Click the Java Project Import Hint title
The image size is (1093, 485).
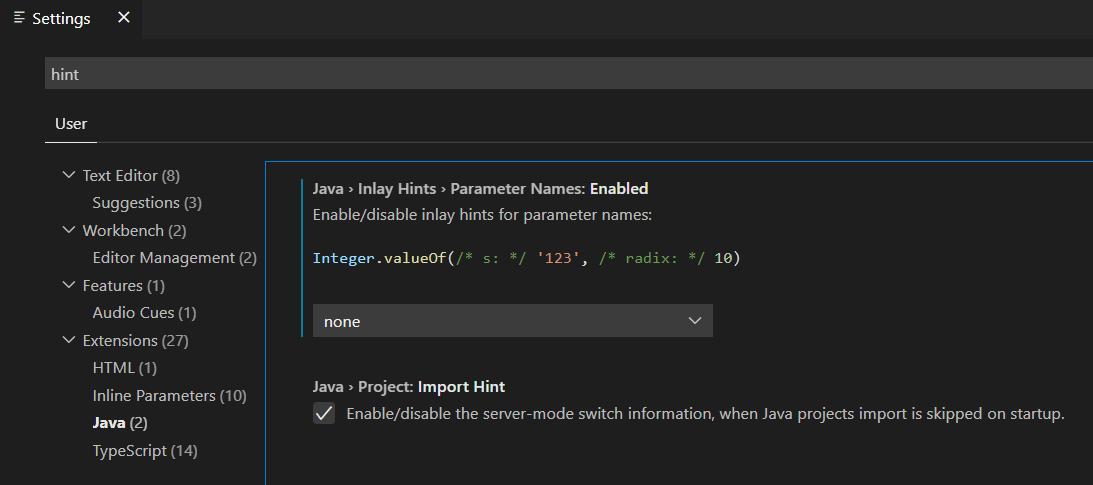[408, 387]
